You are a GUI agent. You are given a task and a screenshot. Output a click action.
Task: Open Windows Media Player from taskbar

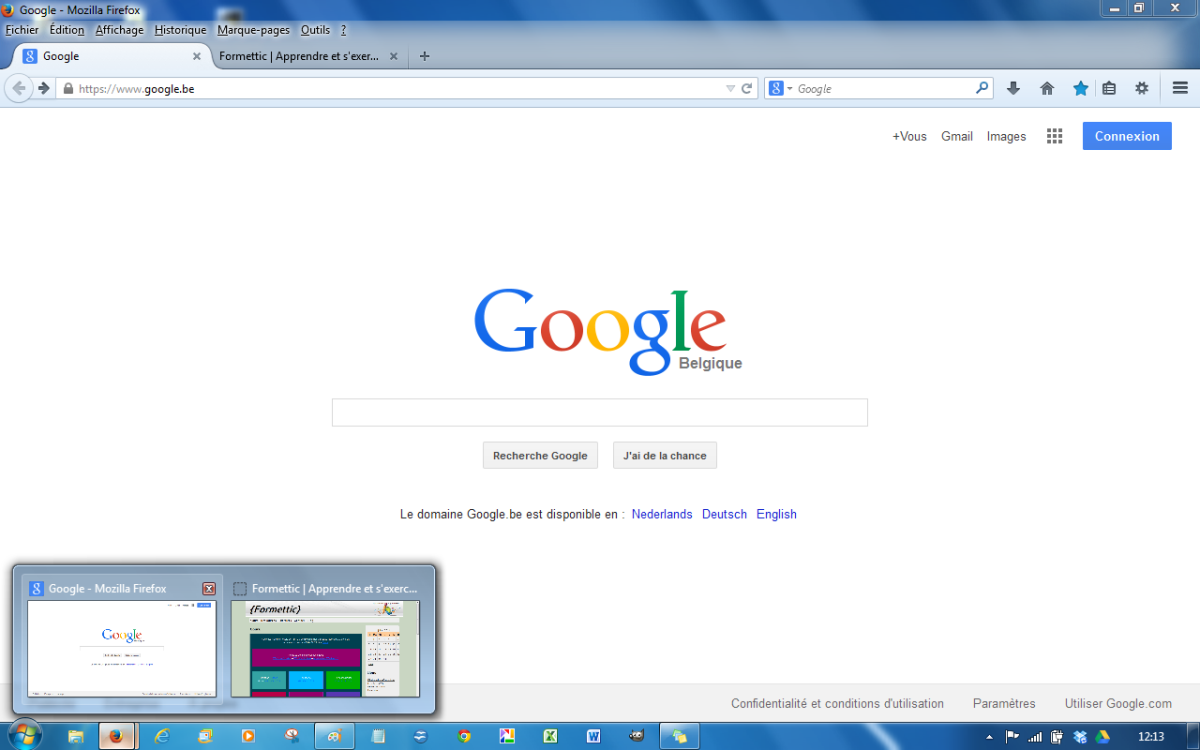248,736
